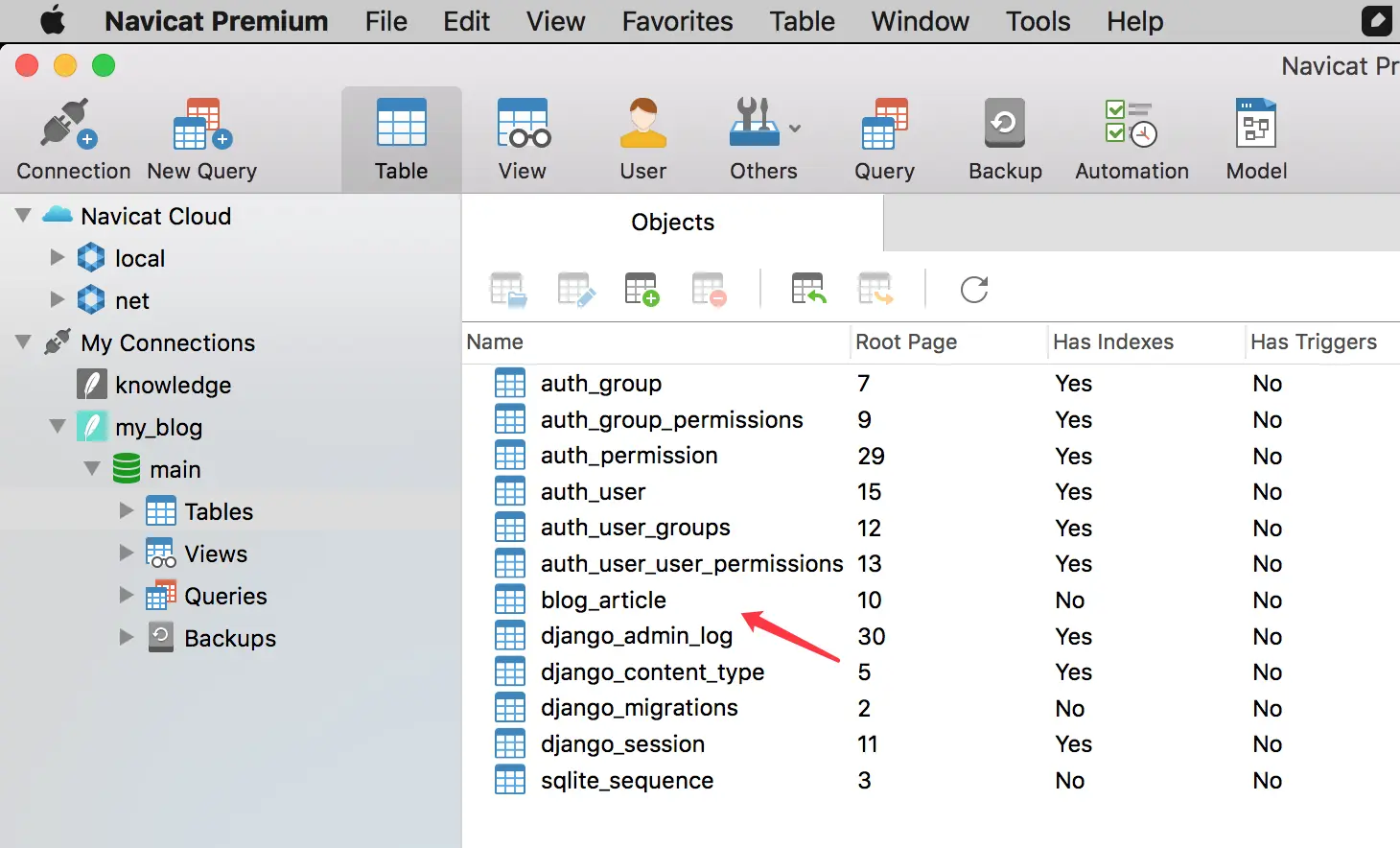Open the Window menu

tap(921, 21)
